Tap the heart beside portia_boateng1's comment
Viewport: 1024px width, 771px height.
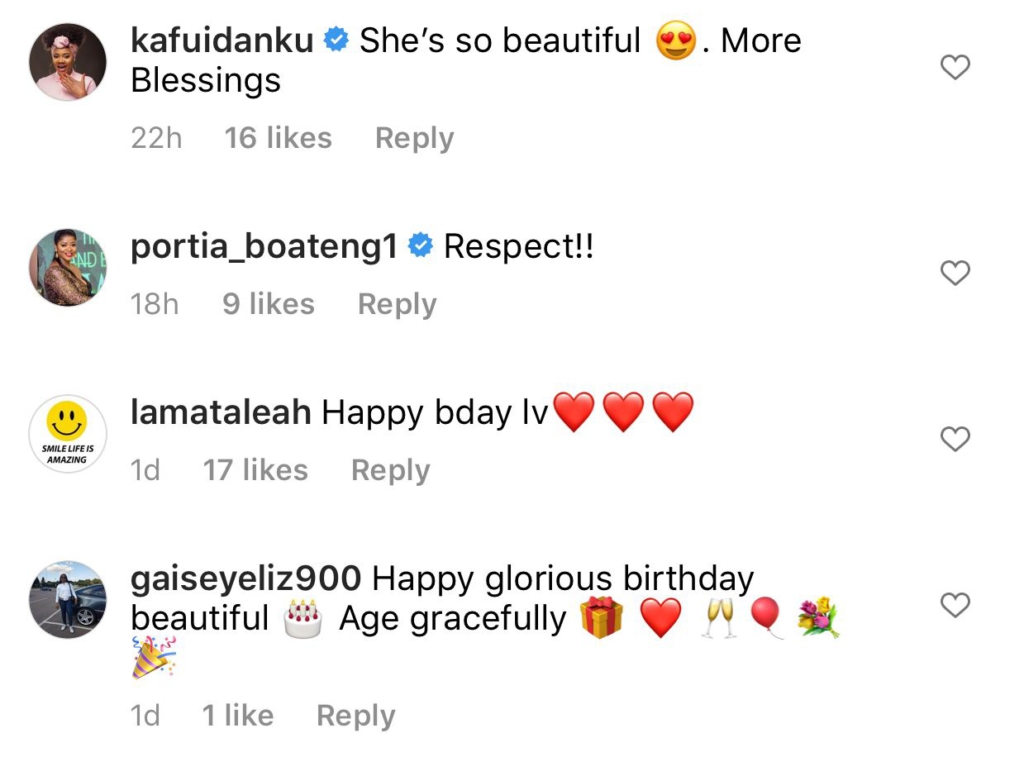coord(956,273)
